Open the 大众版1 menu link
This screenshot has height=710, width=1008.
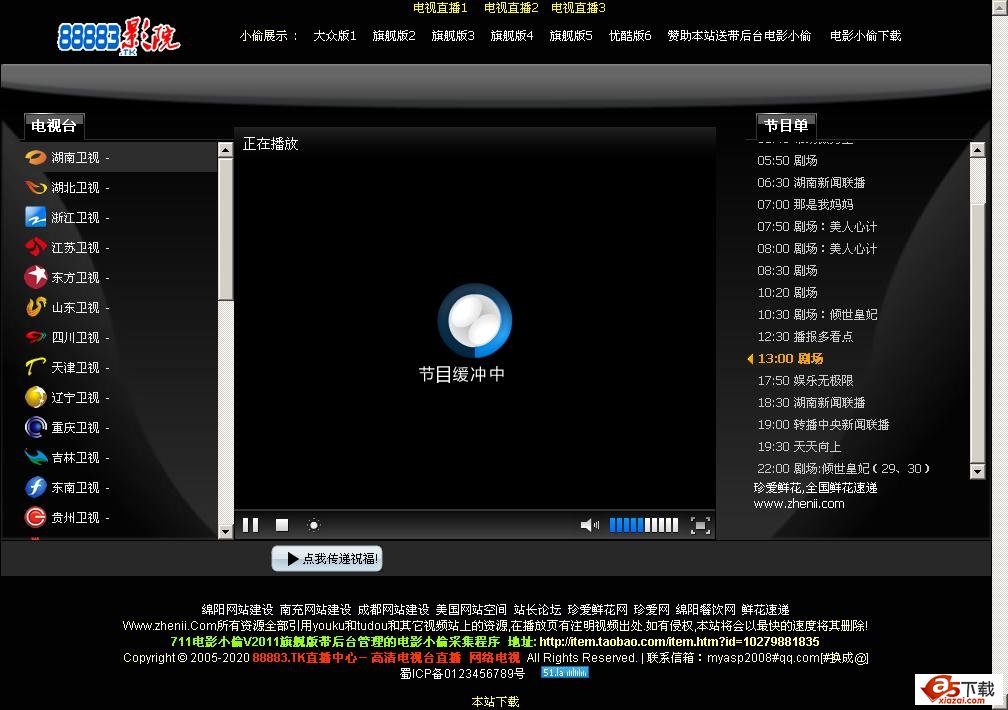click(334, 36)
